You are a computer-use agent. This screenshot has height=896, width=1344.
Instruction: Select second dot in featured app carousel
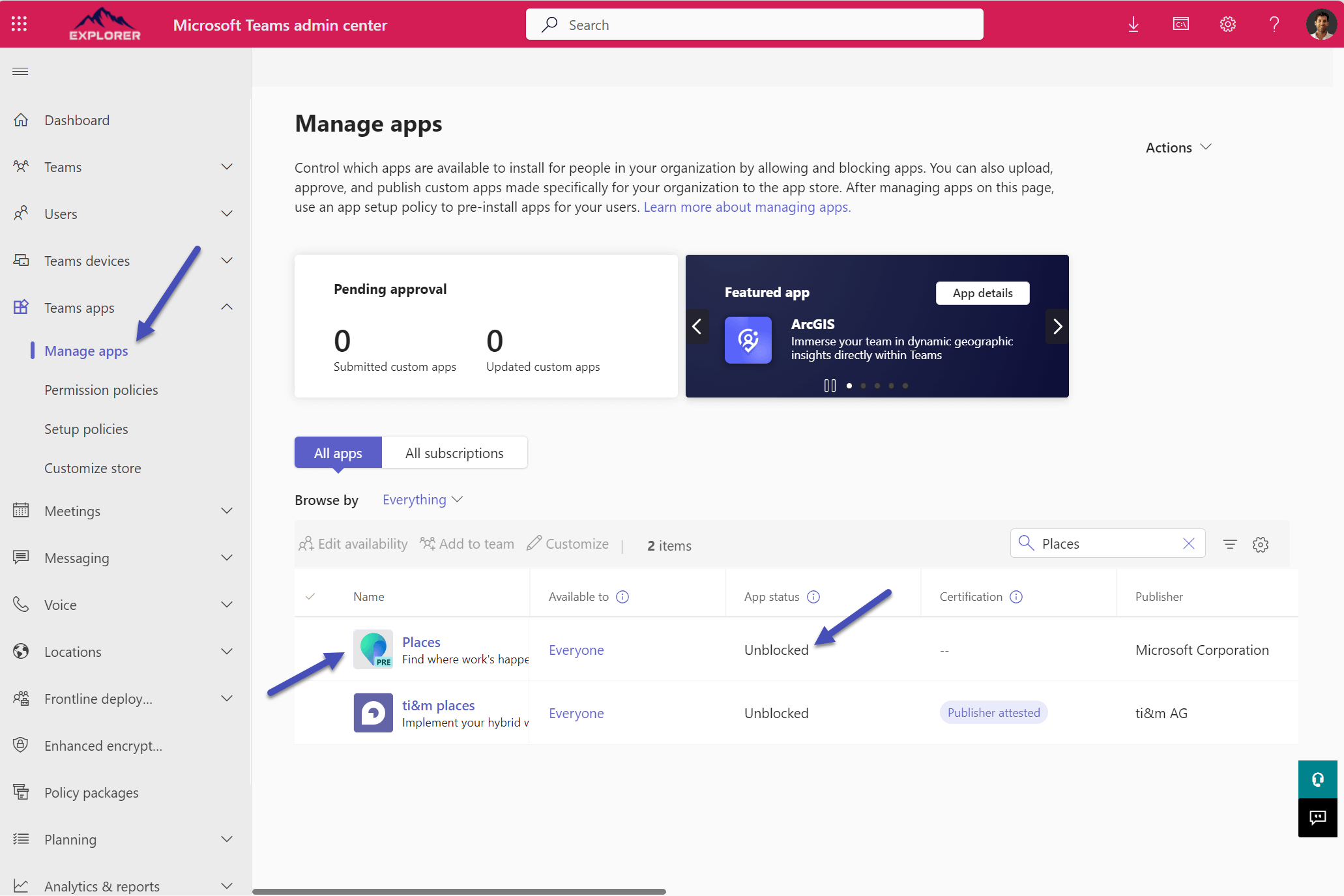coord(863,386)
